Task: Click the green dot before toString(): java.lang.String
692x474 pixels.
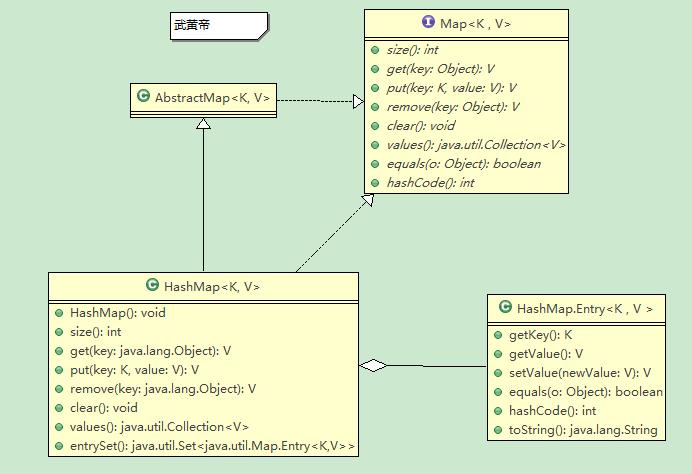Action: tap(498, 430)
